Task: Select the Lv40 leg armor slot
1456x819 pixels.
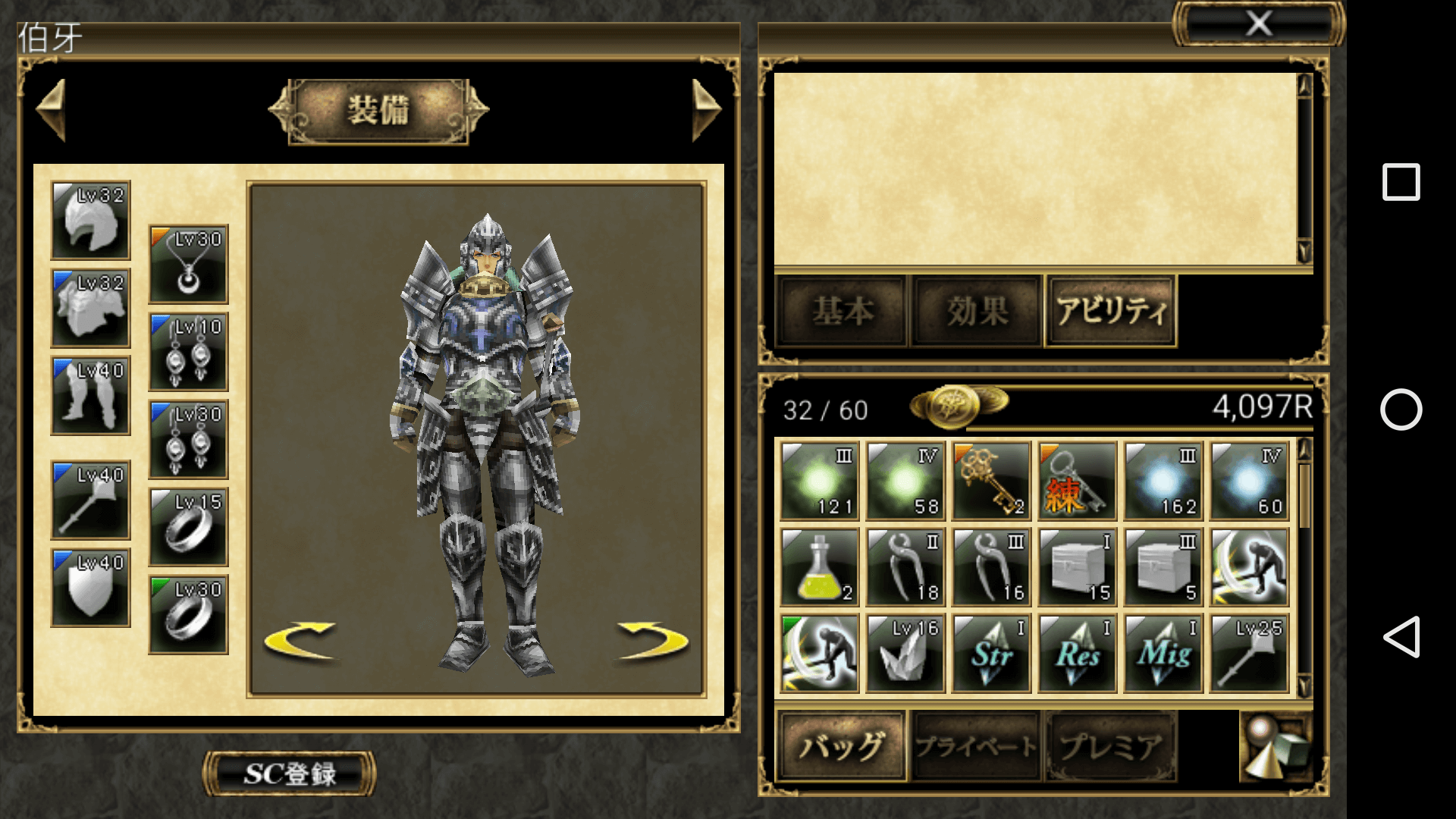Action: tap(90, 395)
